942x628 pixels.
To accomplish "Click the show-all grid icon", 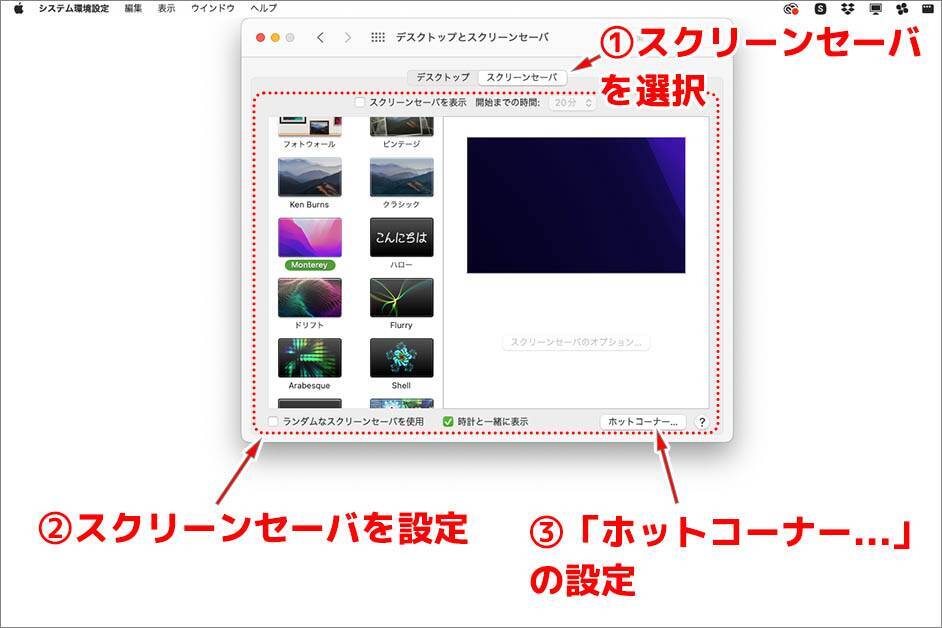I will [378, 37].
